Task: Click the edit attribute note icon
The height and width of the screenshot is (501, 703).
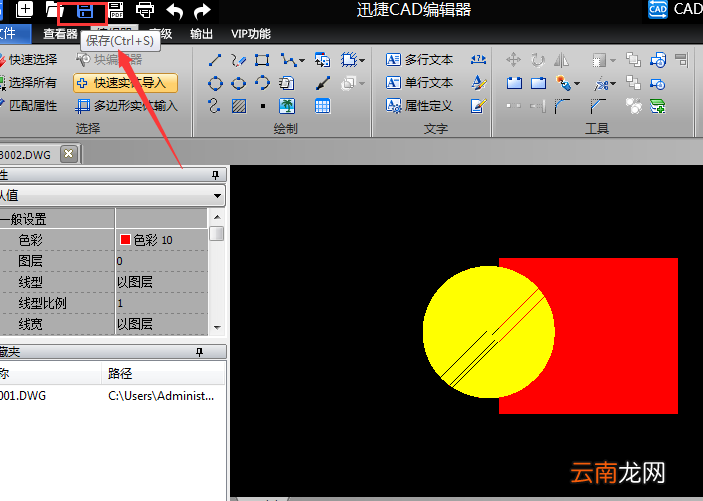Action: [478, 106]
